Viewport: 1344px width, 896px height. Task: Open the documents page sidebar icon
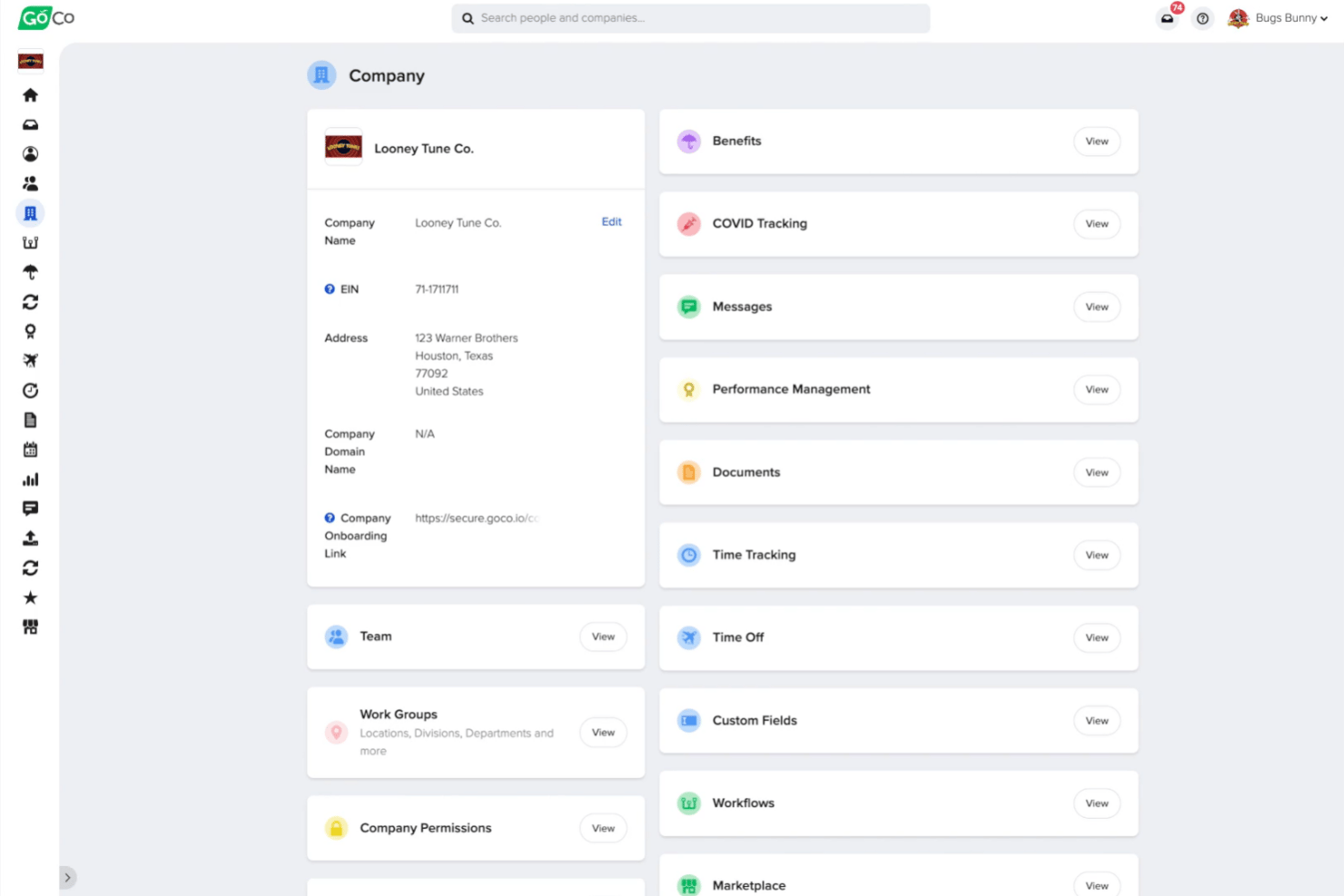pos(30,420)
